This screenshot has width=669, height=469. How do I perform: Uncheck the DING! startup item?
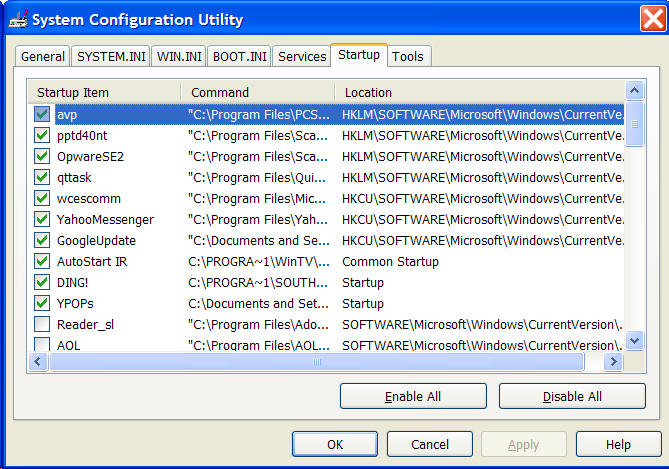coord(42,282)
